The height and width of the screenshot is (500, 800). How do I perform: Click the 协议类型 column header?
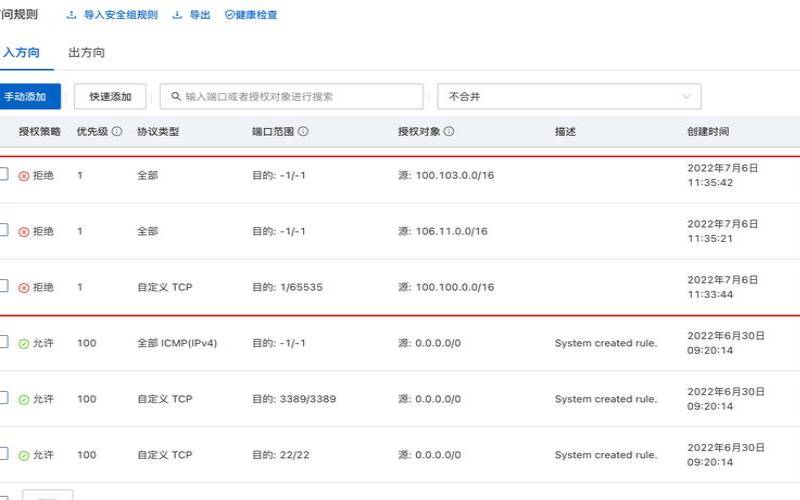point(158,132)
